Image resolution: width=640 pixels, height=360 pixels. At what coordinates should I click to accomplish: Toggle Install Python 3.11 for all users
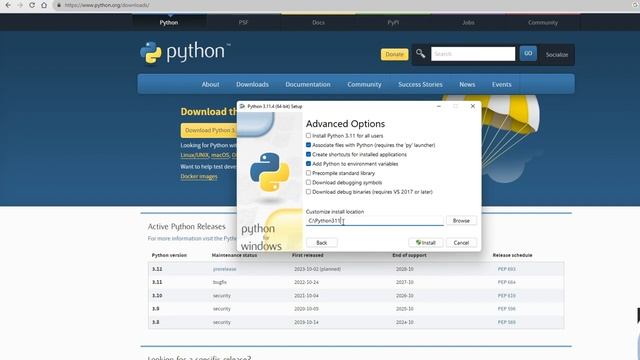tap(309, 136)
